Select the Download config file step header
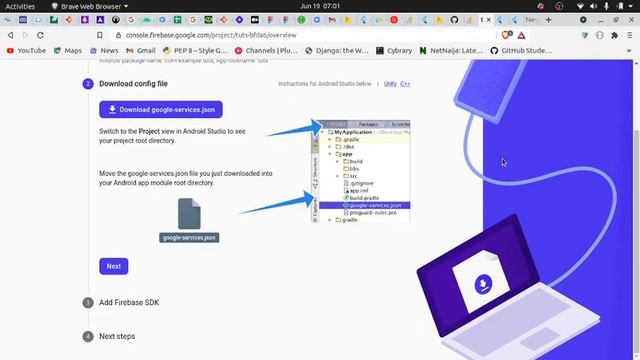Image resolution: width=640 pixels, height=360 pixels. coord(133,84)
